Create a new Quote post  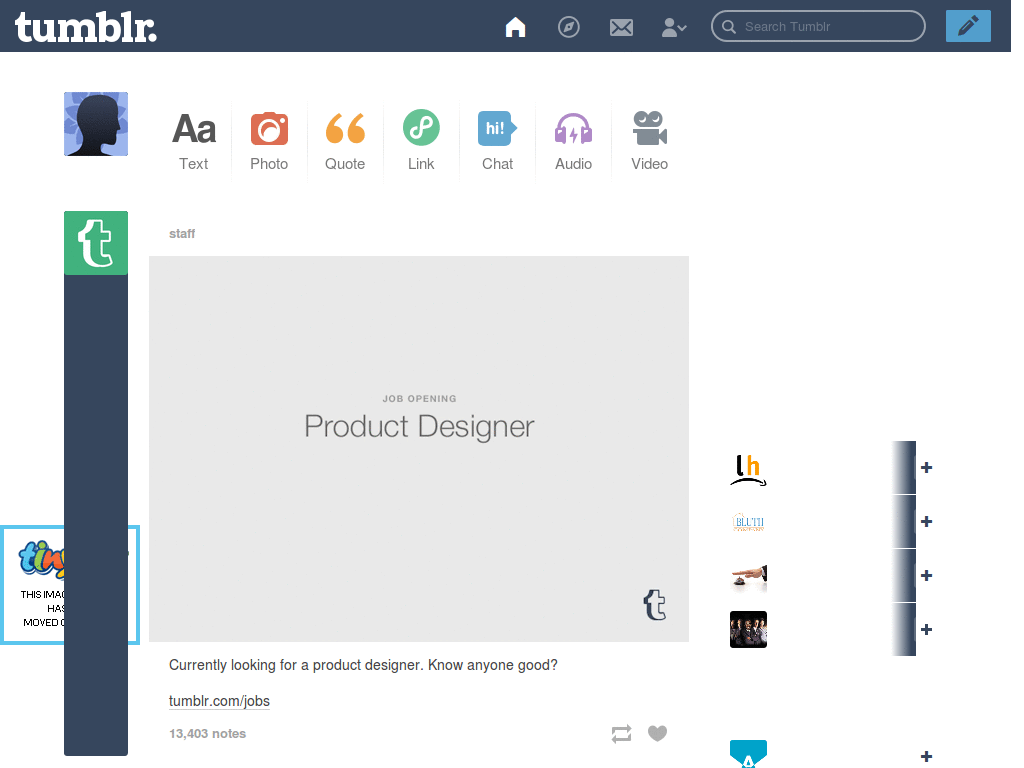[x=345, y=141]
